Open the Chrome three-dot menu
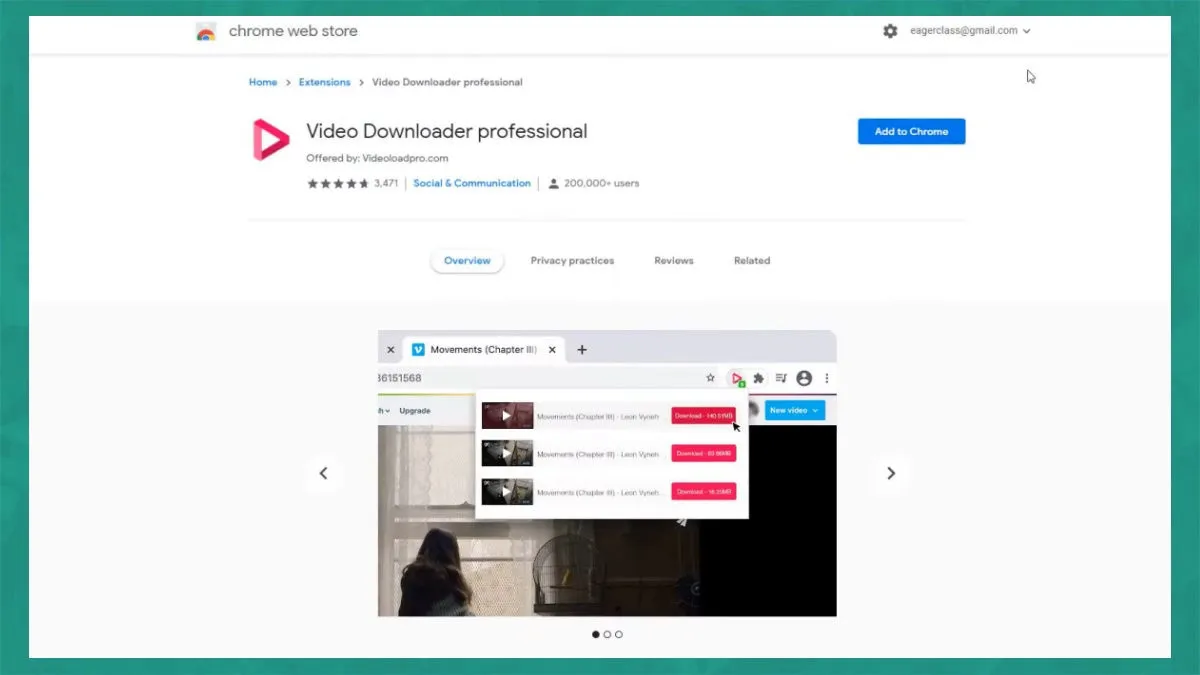The height and width of the screenshot is (675, 1200). point(827,378)
